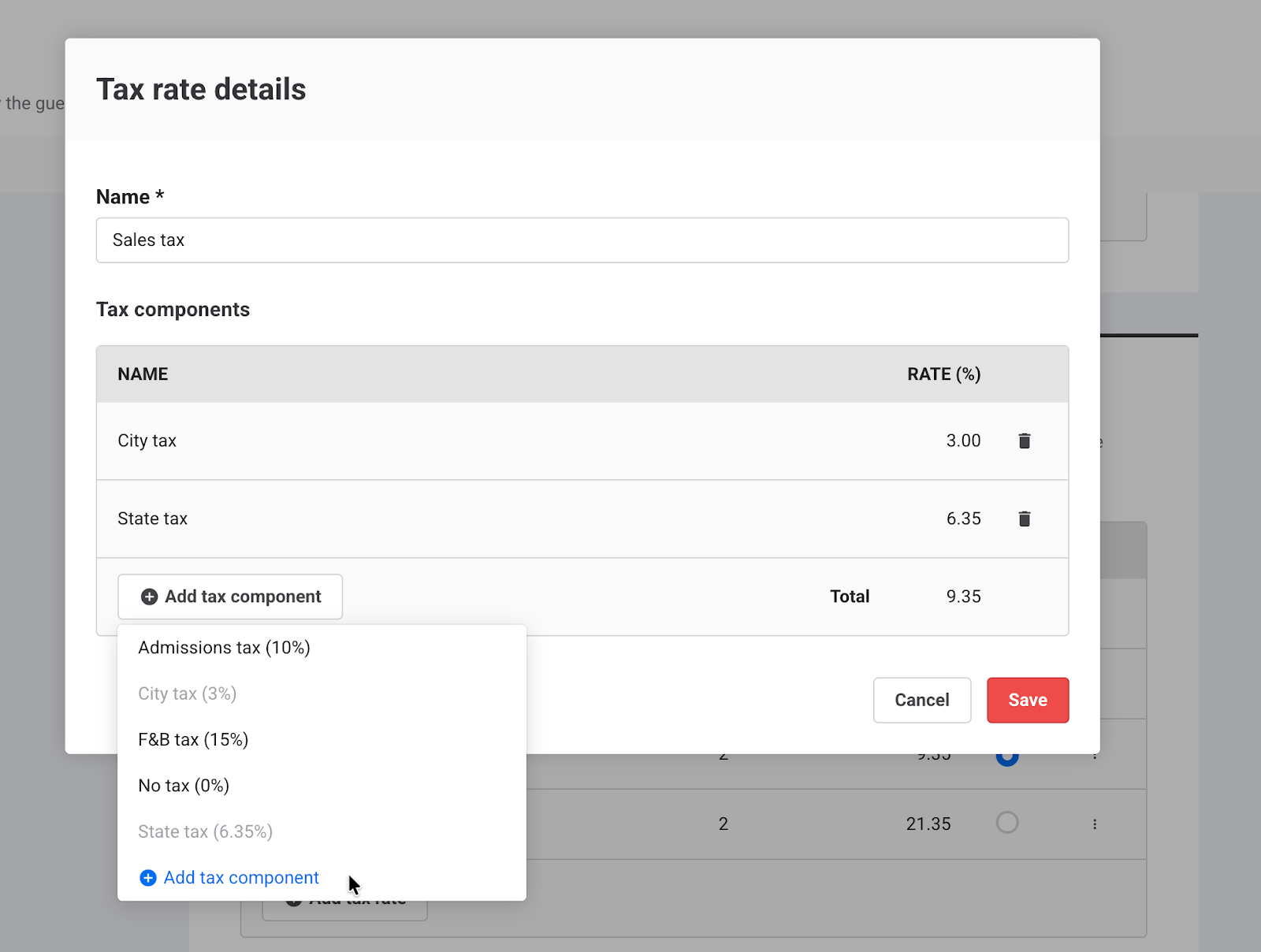The image size is (1261, 952).
Task: Click the greyed-out City tax (3%) option
Action: click(x=187, y=694)
